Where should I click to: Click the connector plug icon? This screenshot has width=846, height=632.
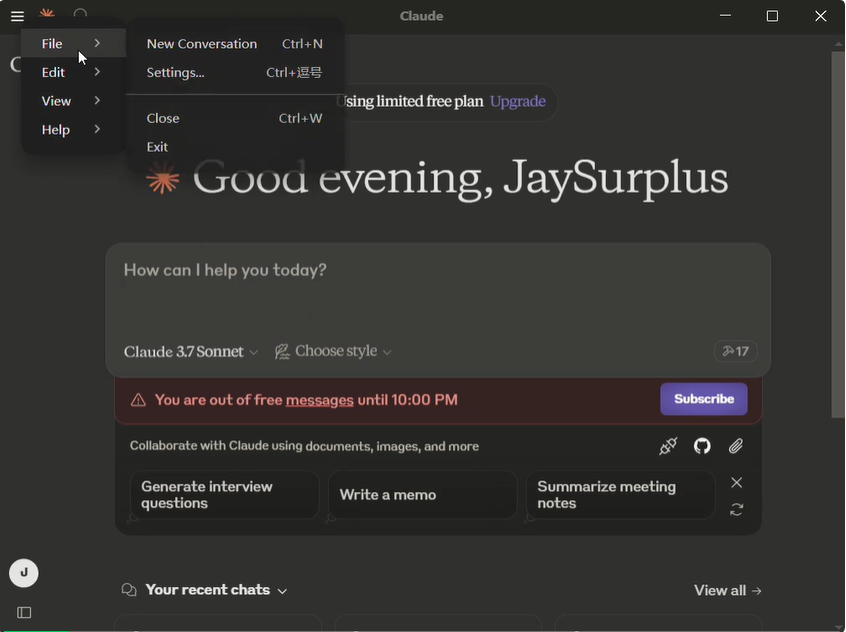(x=668, y=446)
